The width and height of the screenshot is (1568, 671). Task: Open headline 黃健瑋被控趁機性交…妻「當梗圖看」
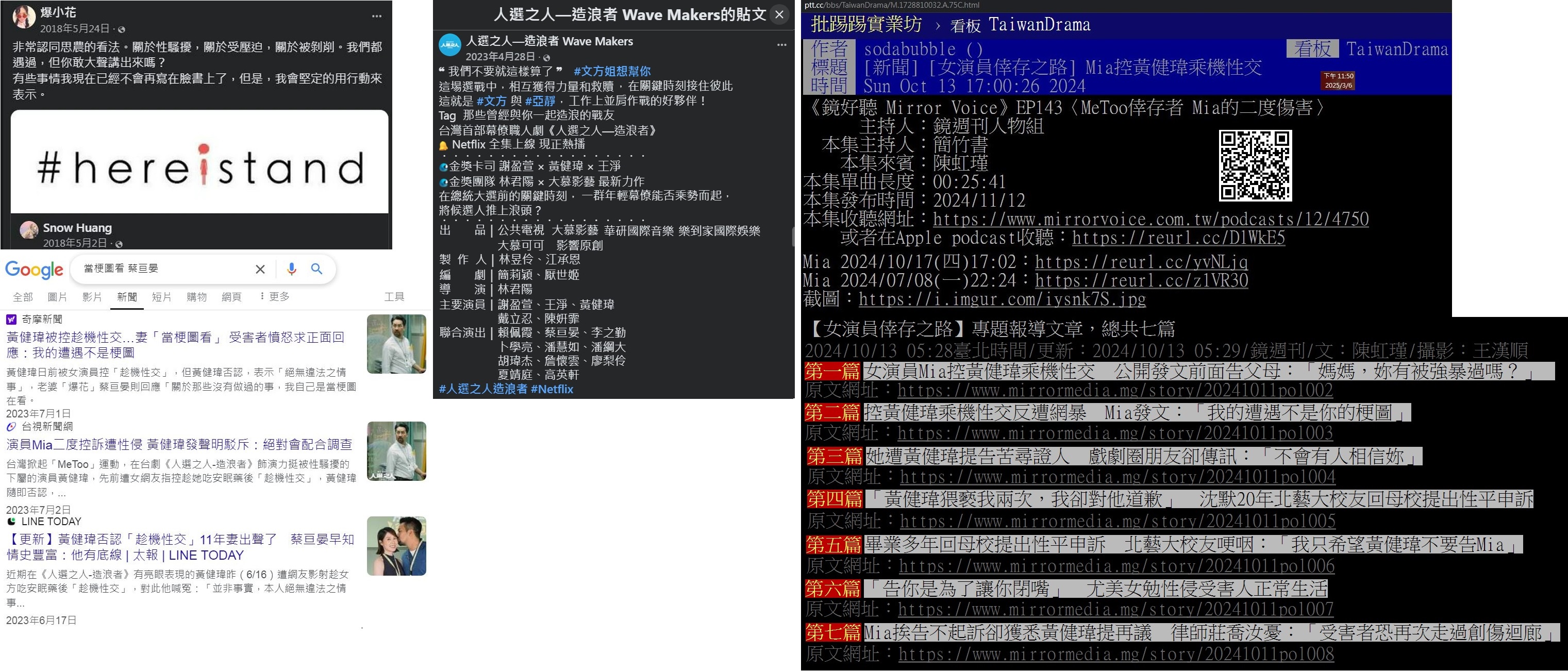point(175,345)
